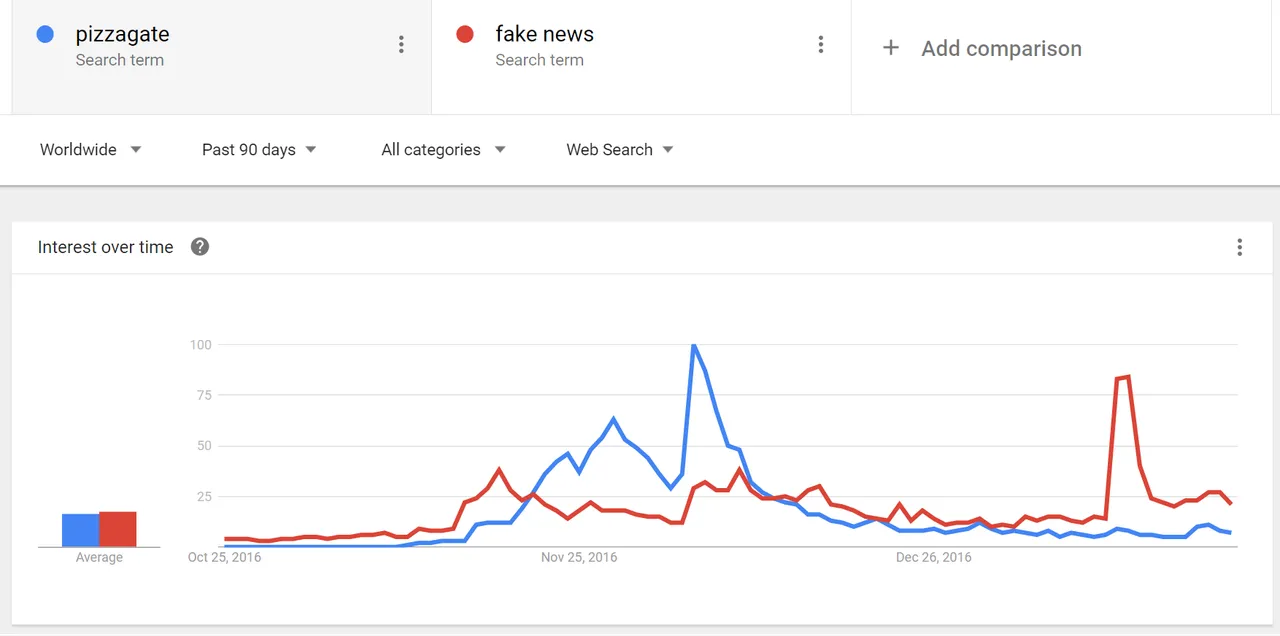Screen dimensions: 1280x636
Task: Click the red average bar for fake news
Action: (x=118, y=529)
